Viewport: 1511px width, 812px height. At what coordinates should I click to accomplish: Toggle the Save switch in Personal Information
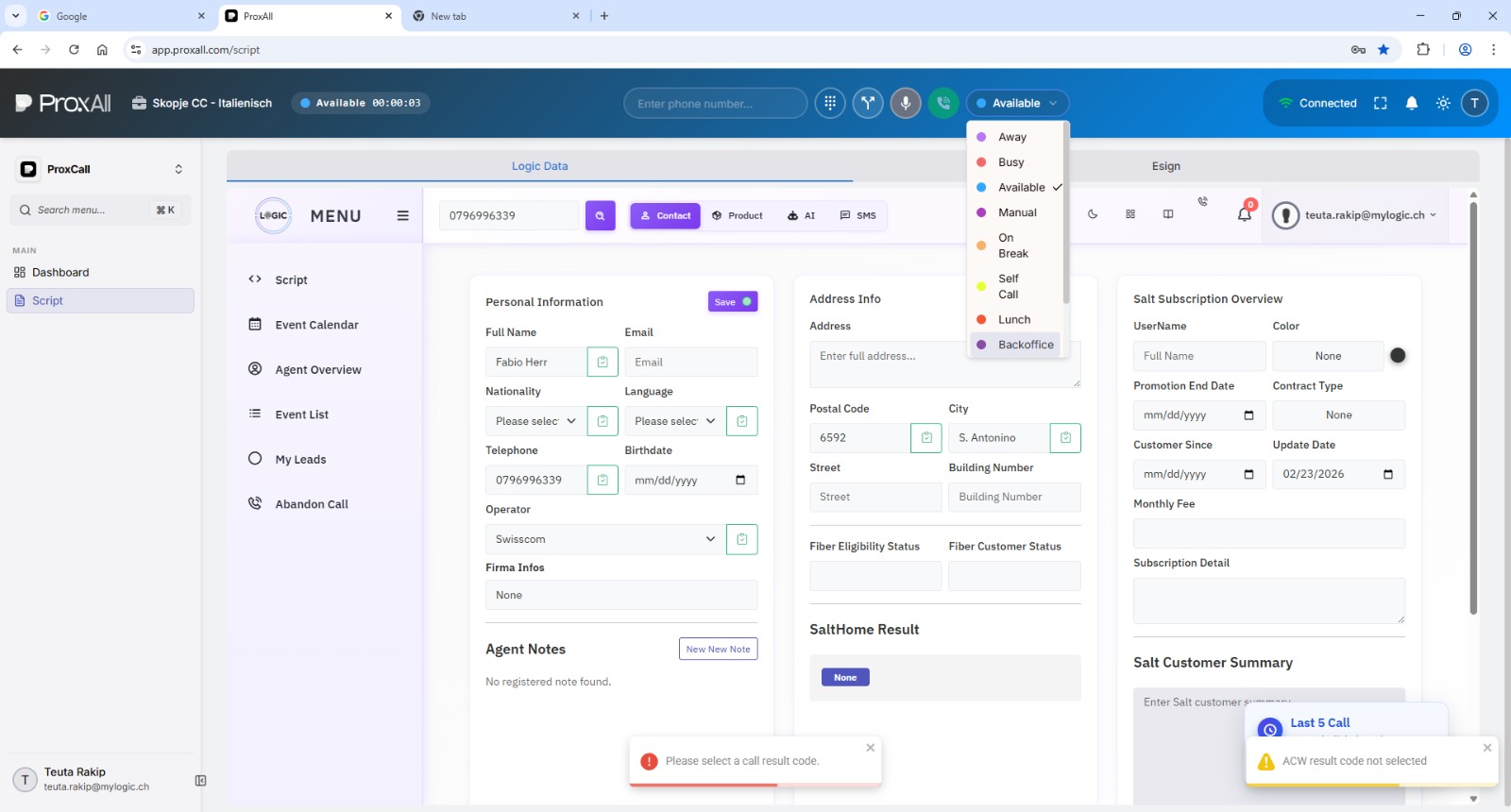[x=746, y=302]
